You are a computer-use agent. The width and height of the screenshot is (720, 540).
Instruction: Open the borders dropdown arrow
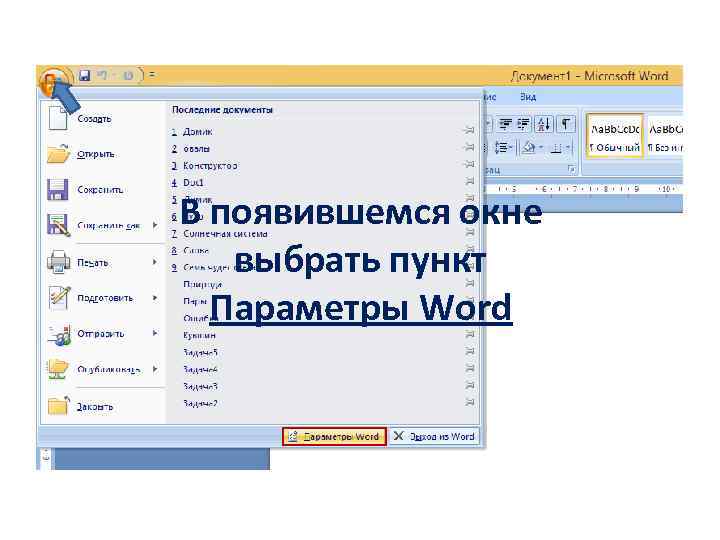(568, 148)
